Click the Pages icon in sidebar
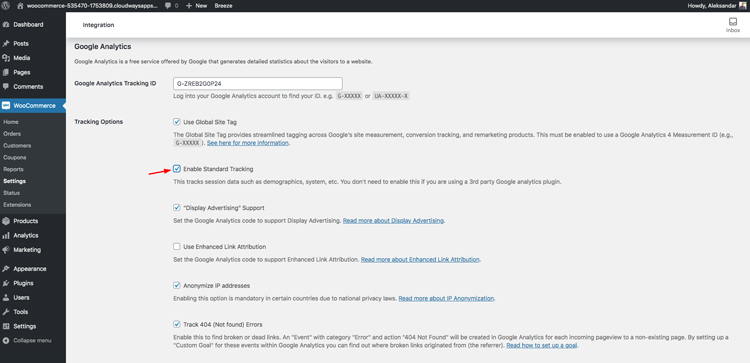This screenshot has width=750, height=363. point(6,72)
